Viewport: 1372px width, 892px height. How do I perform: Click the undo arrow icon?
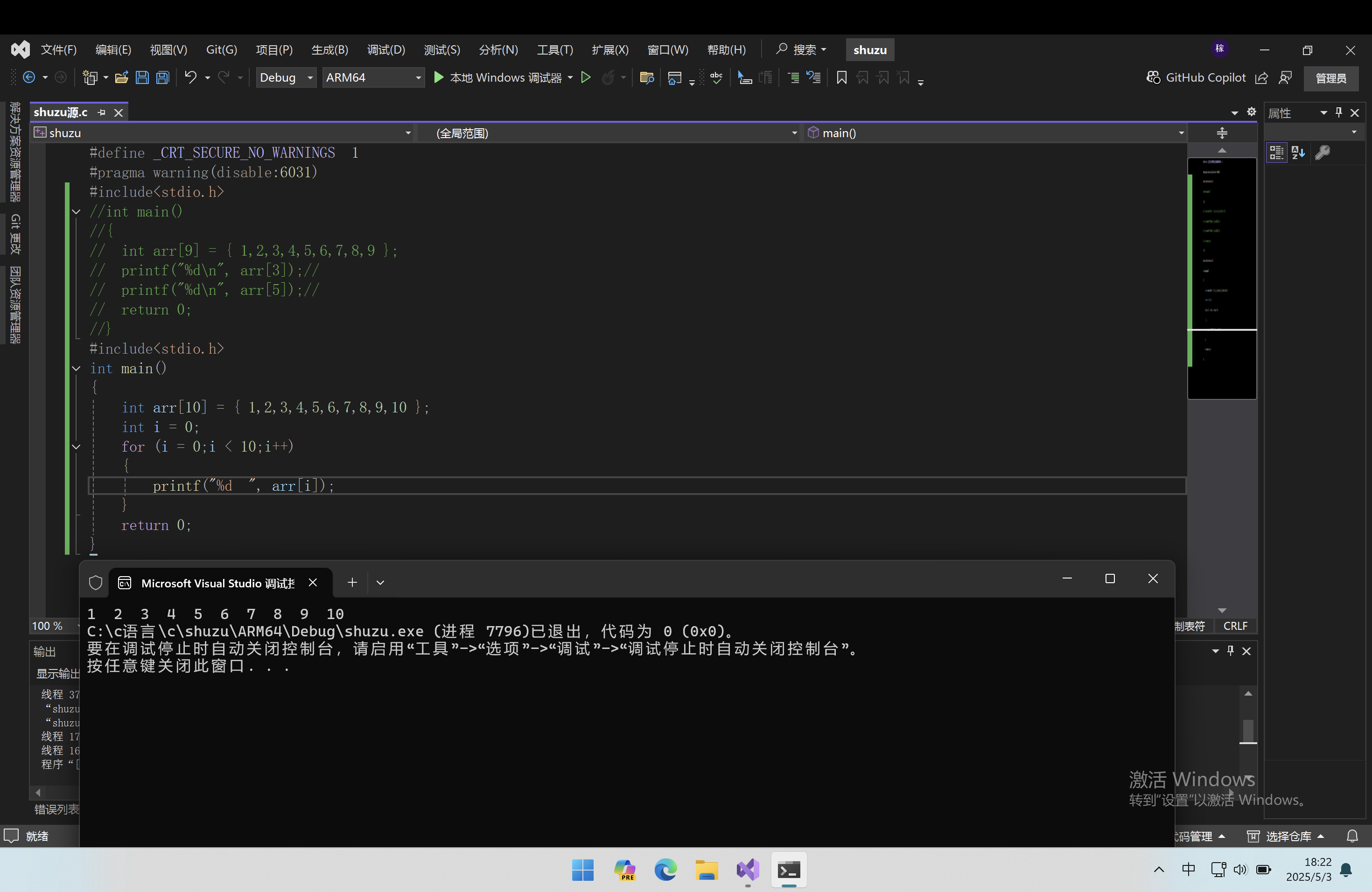coord(190,77)
